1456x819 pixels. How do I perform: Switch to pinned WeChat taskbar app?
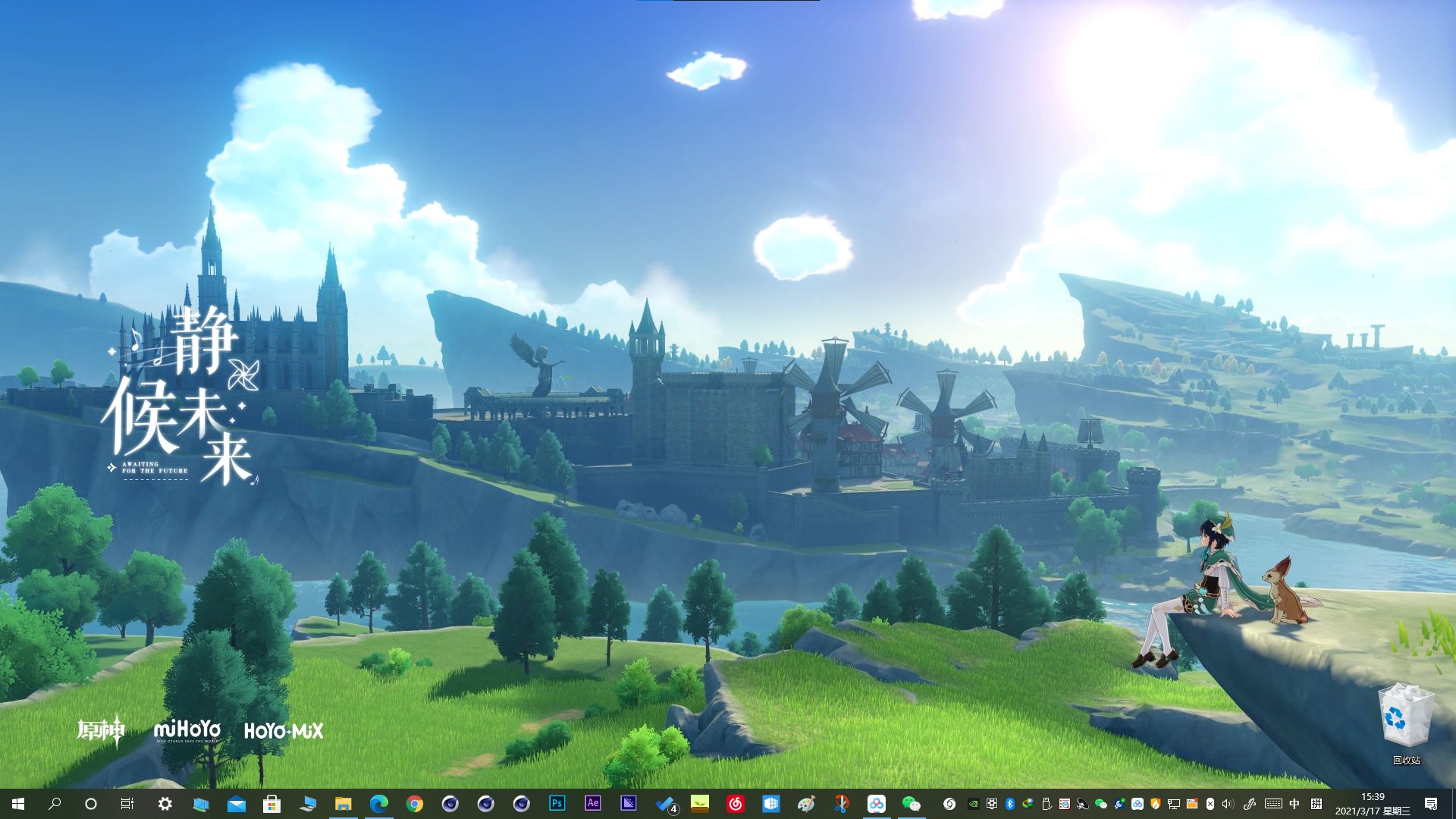click(912, 804)
